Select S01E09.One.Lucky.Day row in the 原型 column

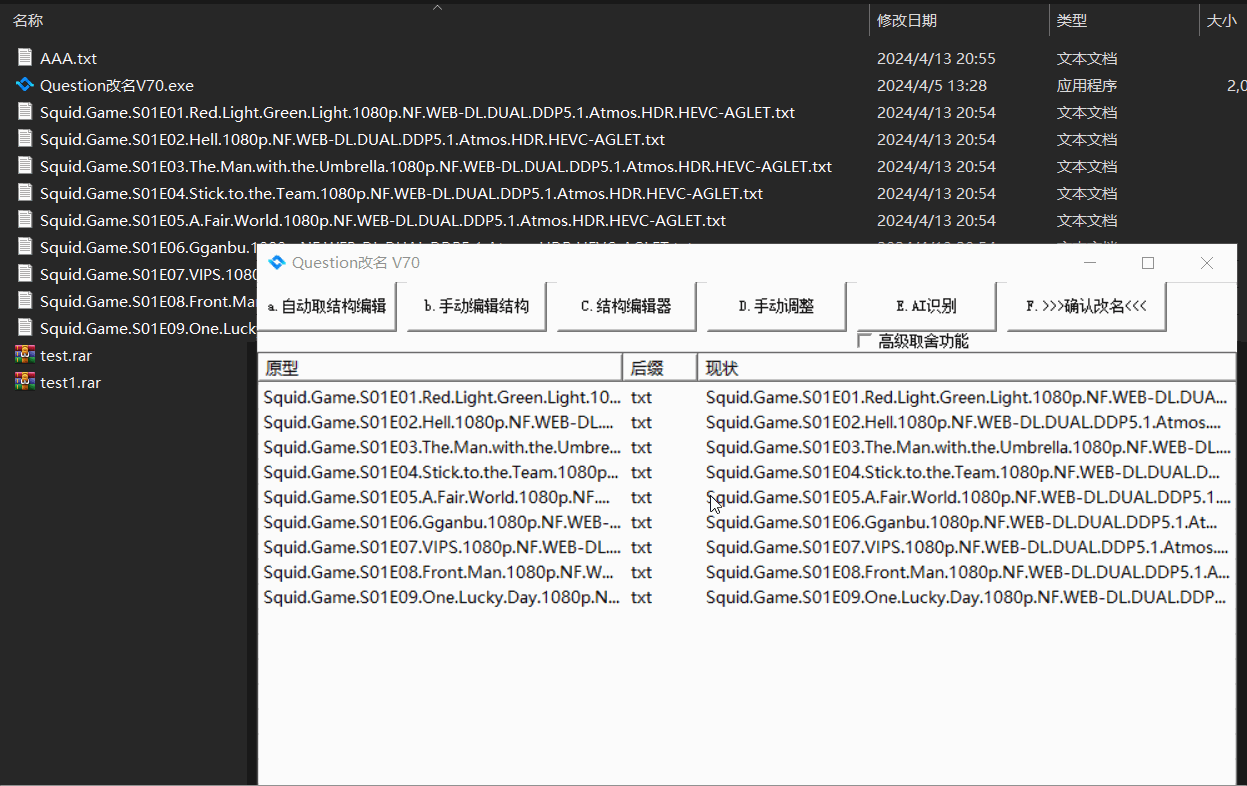pos(442,597)
